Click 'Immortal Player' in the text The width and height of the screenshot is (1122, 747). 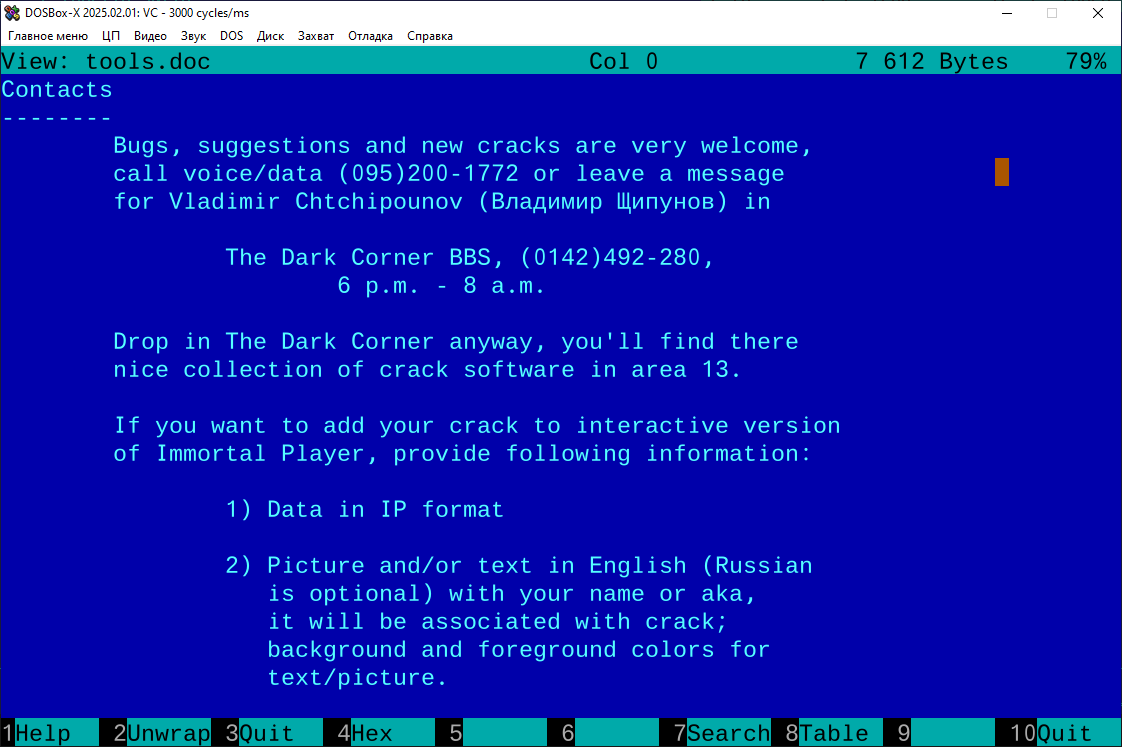coord(260,454)
